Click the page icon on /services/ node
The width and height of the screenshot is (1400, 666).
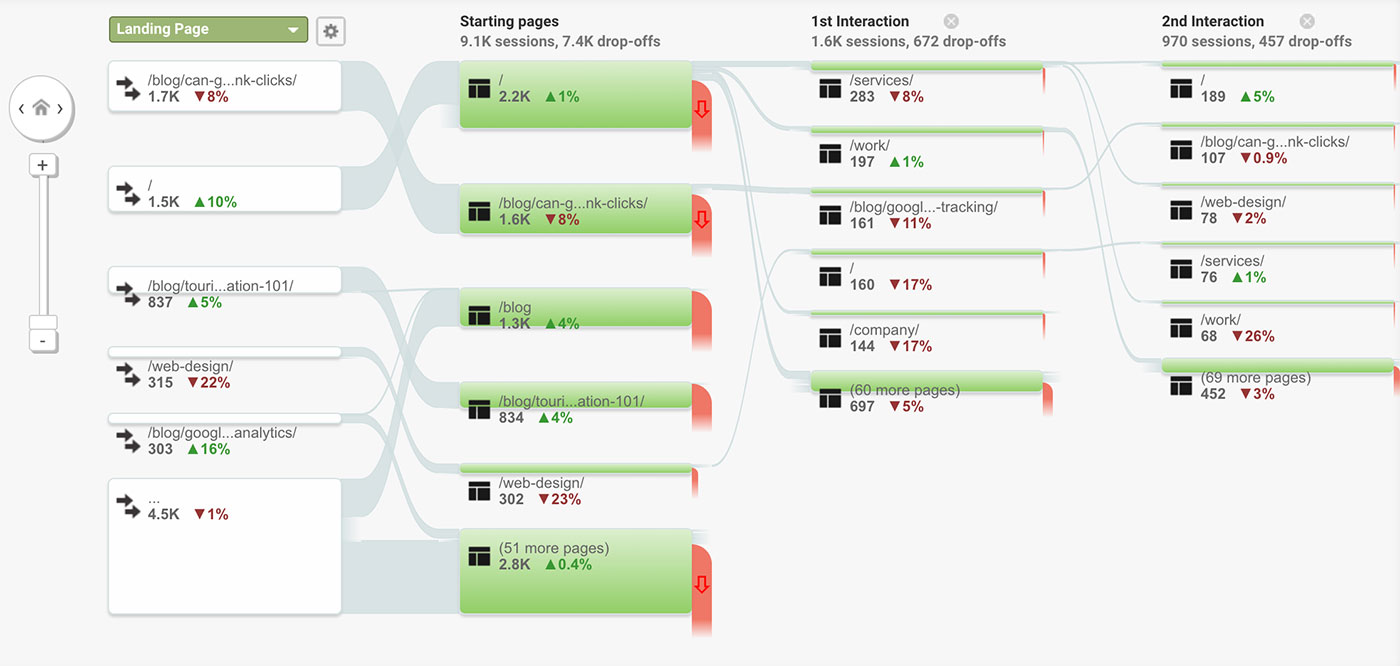[x=830, y=88]
